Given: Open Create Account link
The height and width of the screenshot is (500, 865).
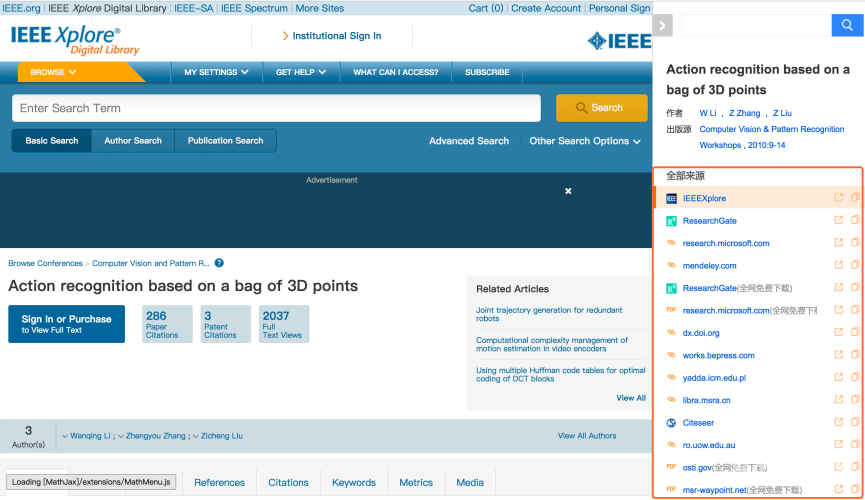Looking at the screenshot, I should (x=546, y=8).
